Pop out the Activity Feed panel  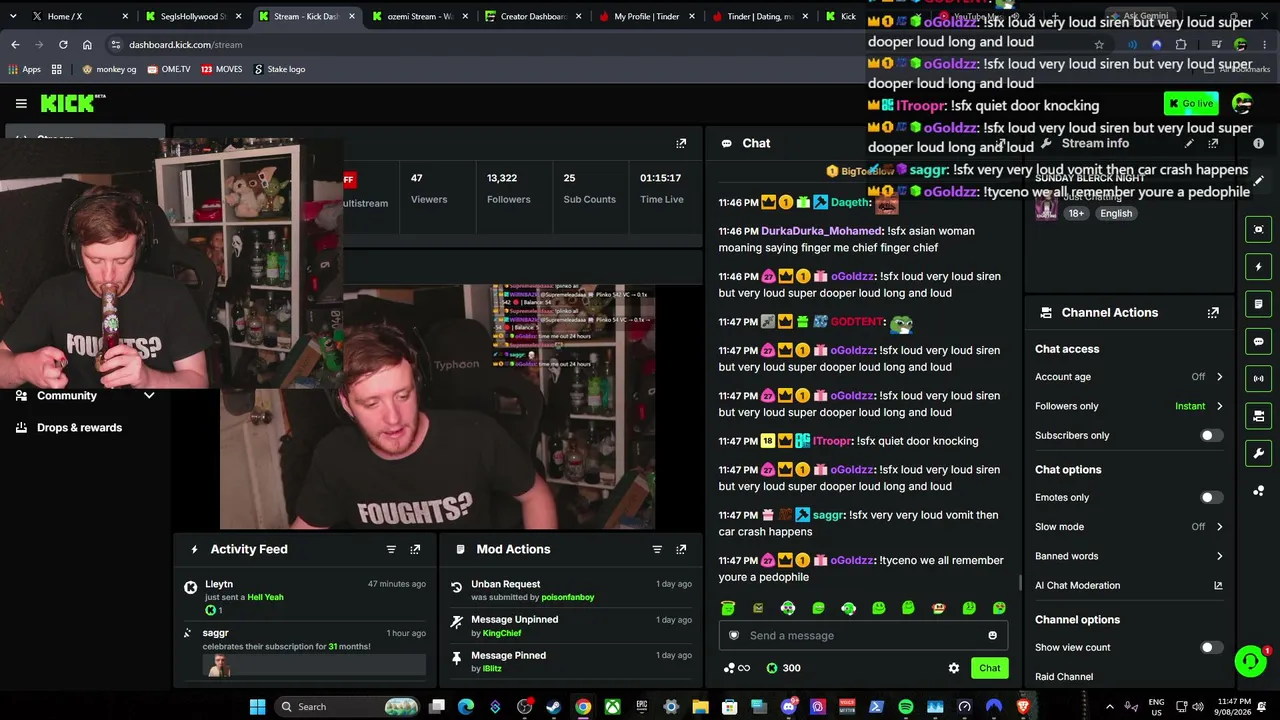tap(415, 549)
